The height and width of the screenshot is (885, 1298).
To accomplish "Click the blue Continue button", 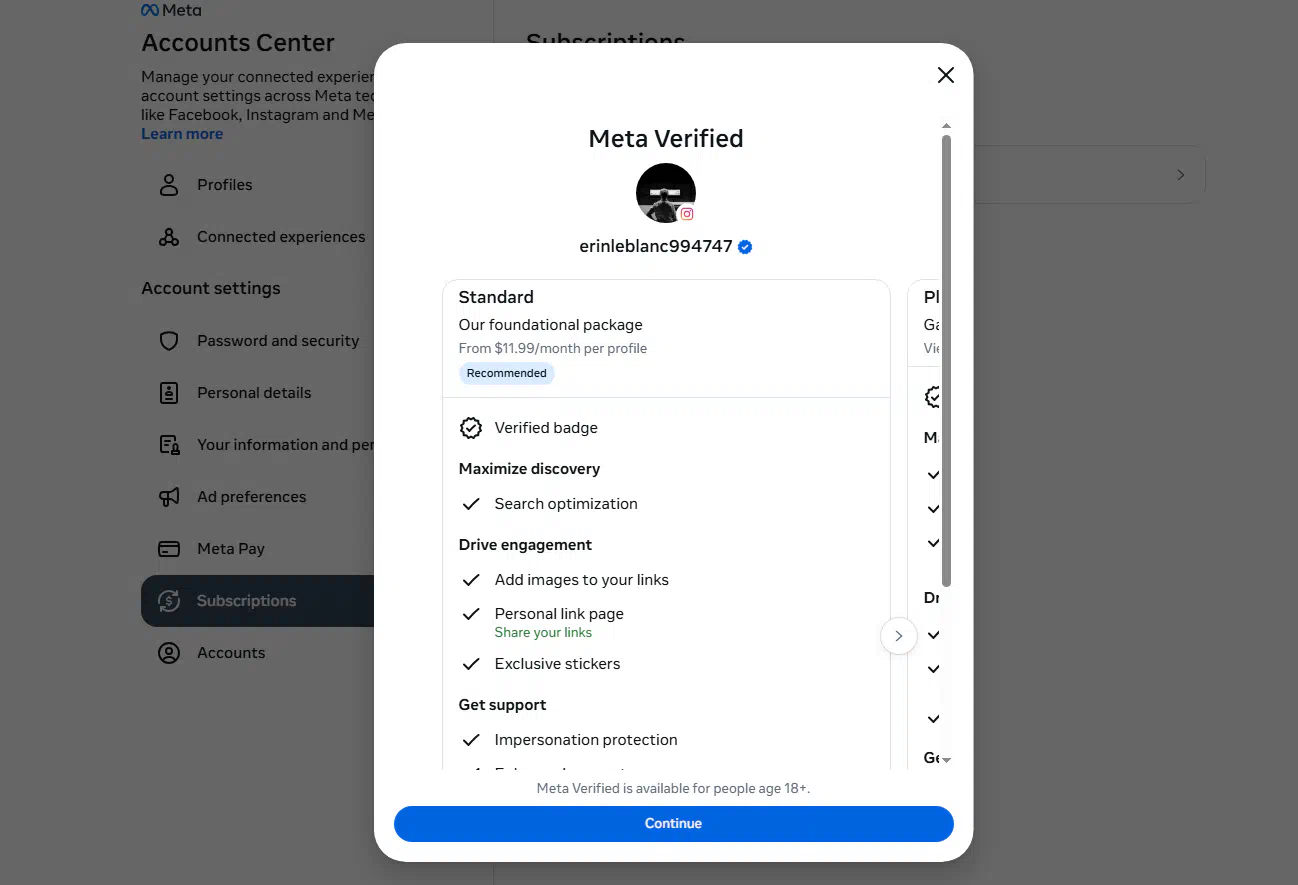I will point(673,823).
